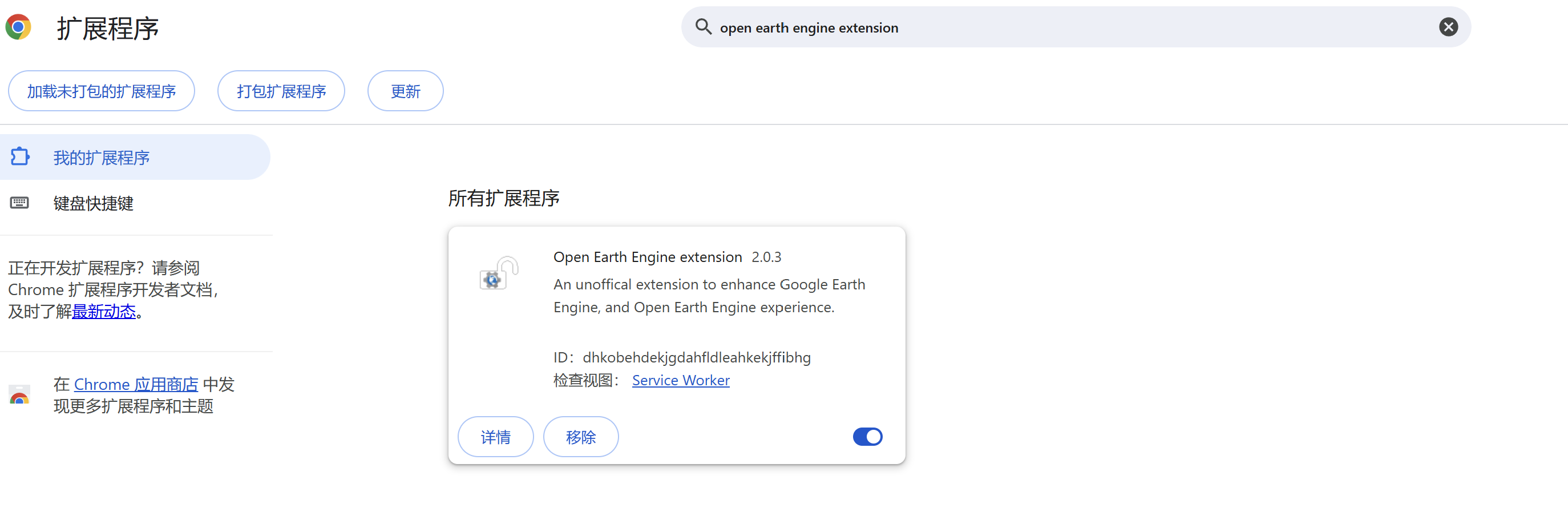Click the search input field

(1035, 27)
